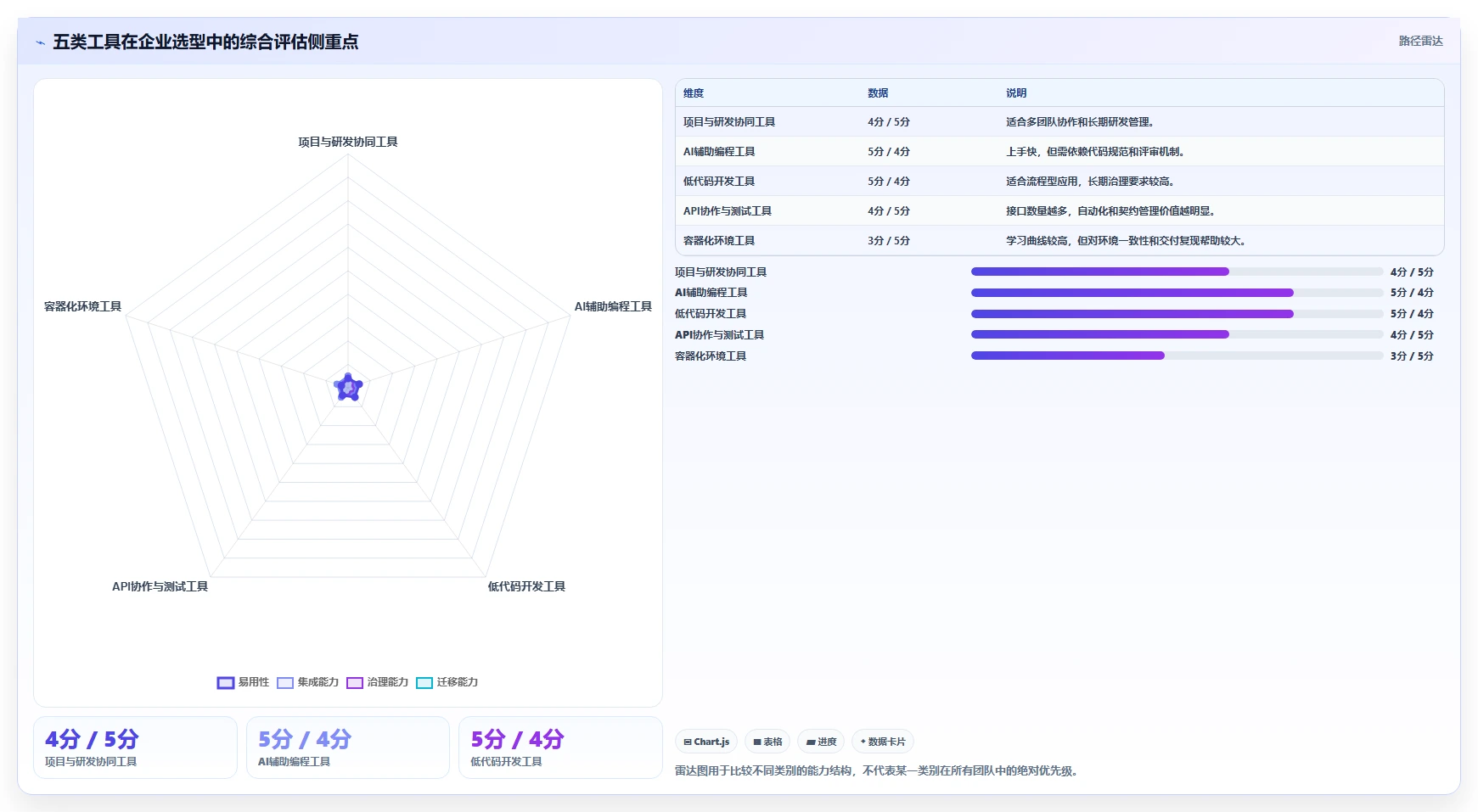Select table row 低代码开发工具
Viewport: 1478px width, 812px height.
point(1059,182)
